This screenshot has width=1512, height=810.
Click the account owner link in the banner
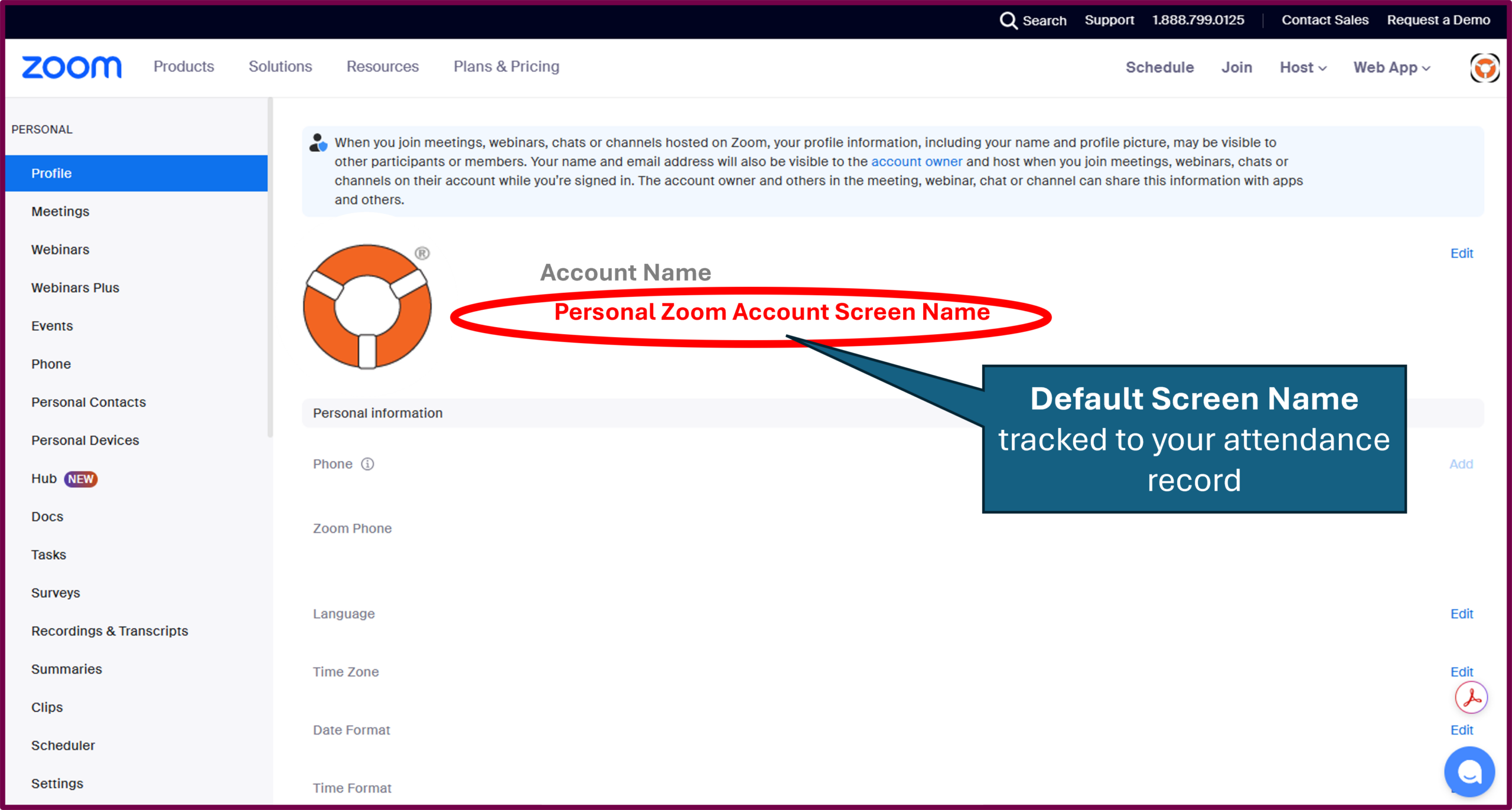[916, 161]
